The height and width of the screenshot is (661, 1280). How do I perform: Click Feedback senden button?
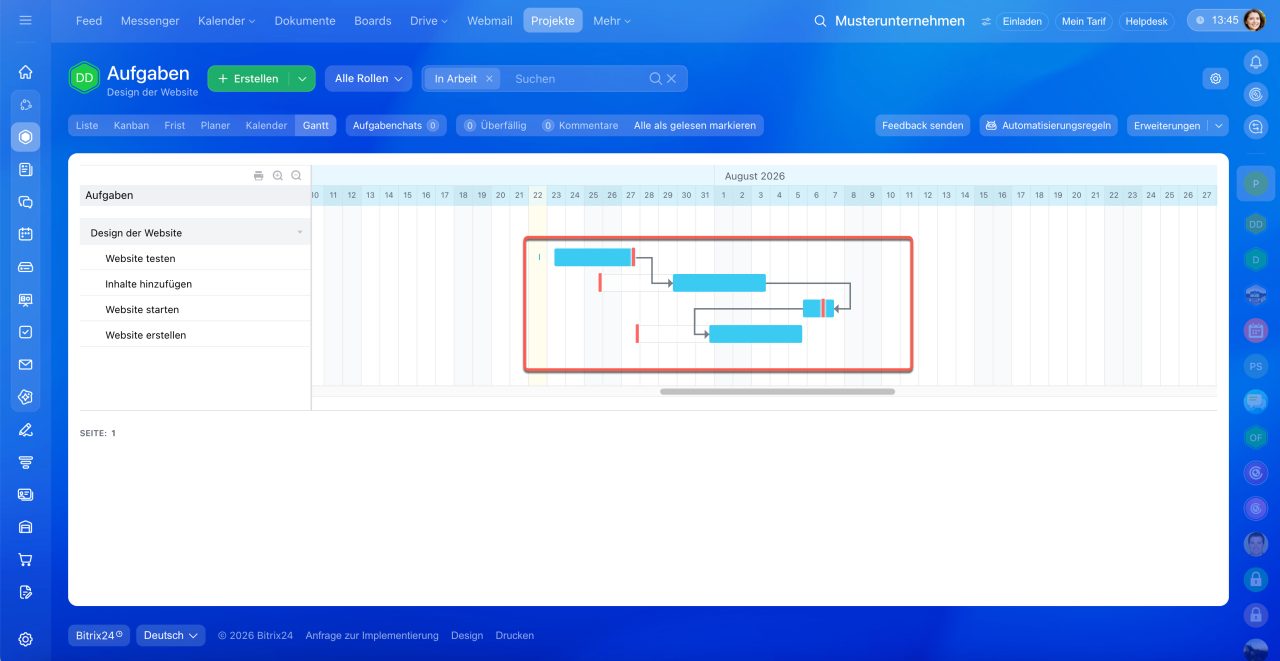point(922,125)
